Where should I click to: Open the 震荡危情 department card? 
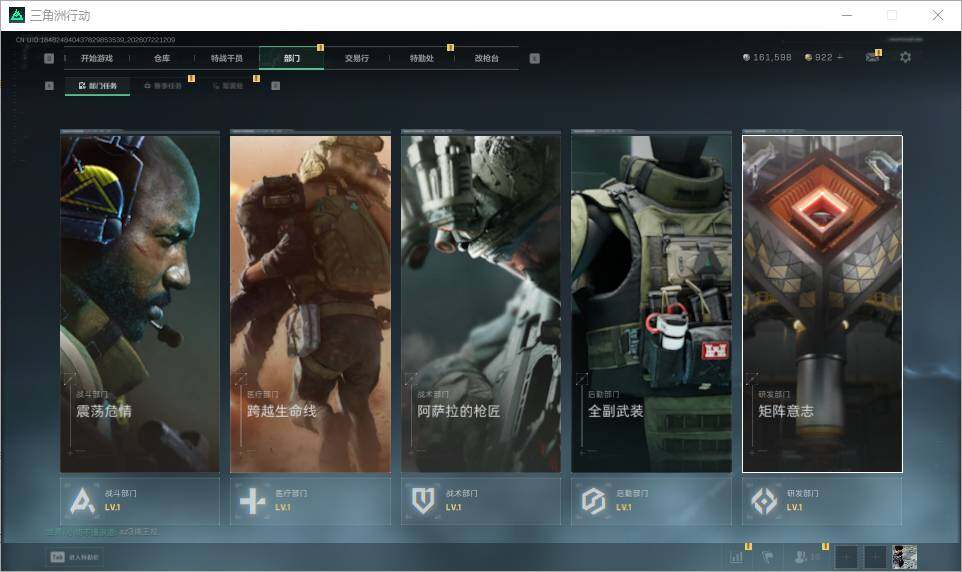tap(140, 303)
